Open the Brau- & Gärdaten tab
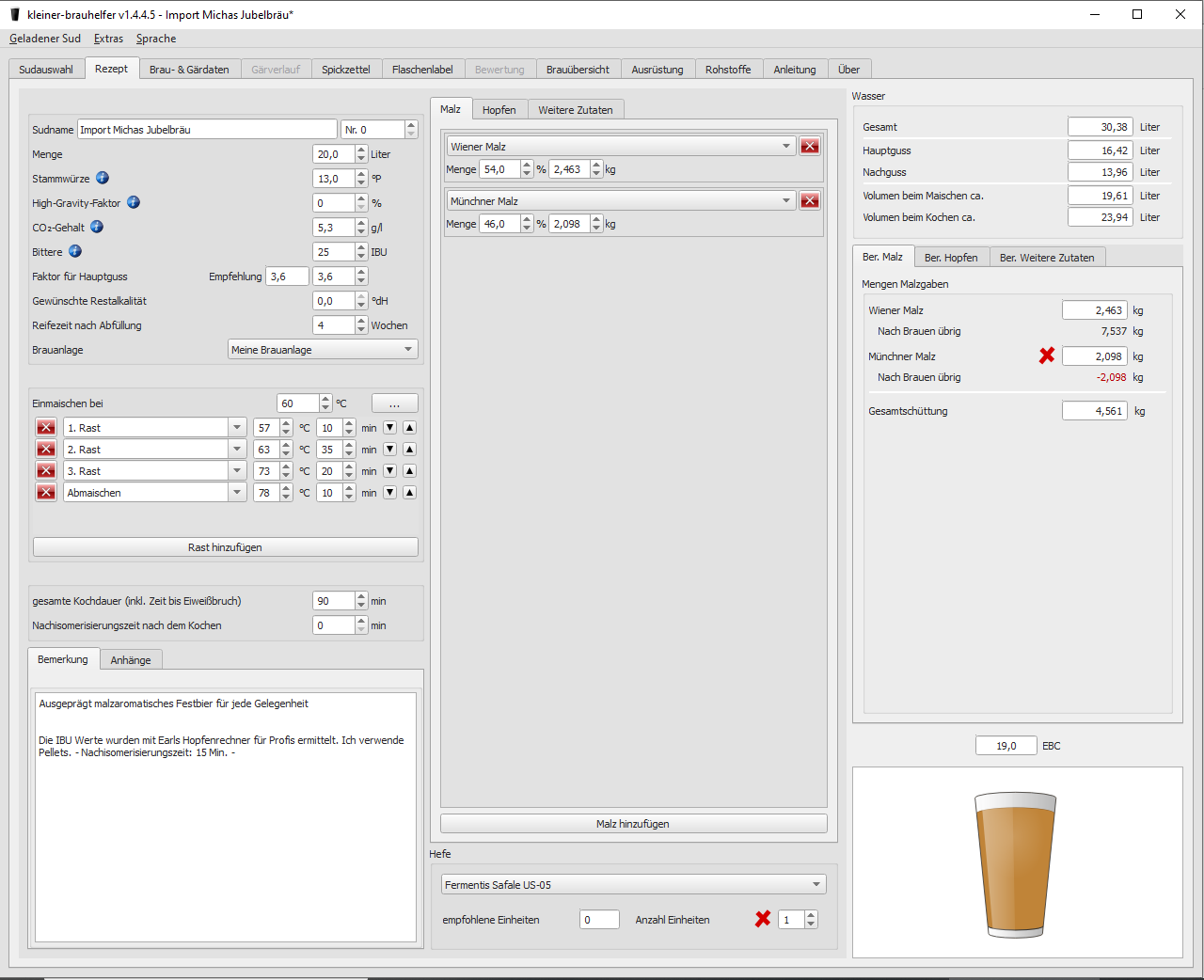The width and height of the screenshot is (1204, 980). 189,70
